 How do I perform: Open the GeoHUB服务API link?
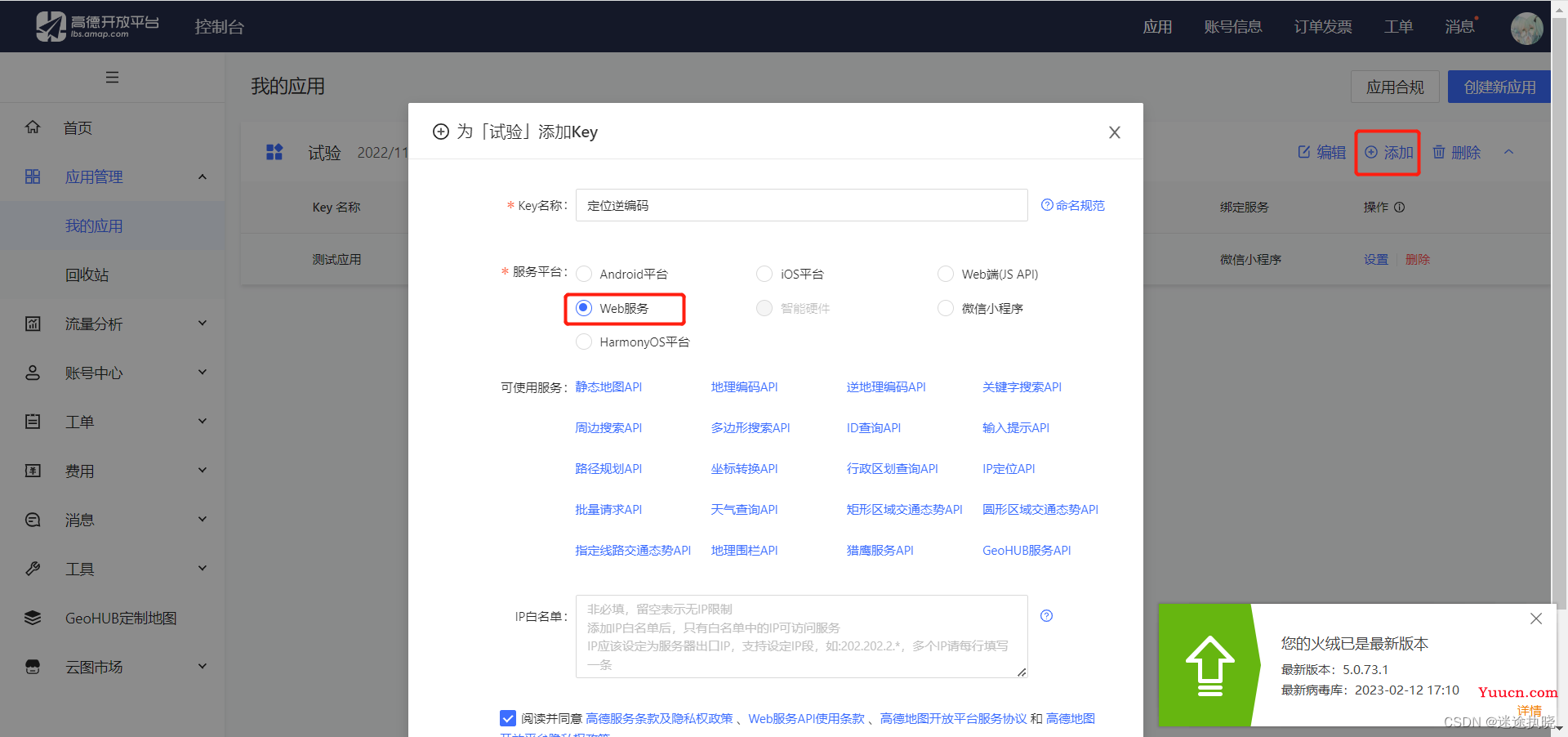coord(1027,550)
